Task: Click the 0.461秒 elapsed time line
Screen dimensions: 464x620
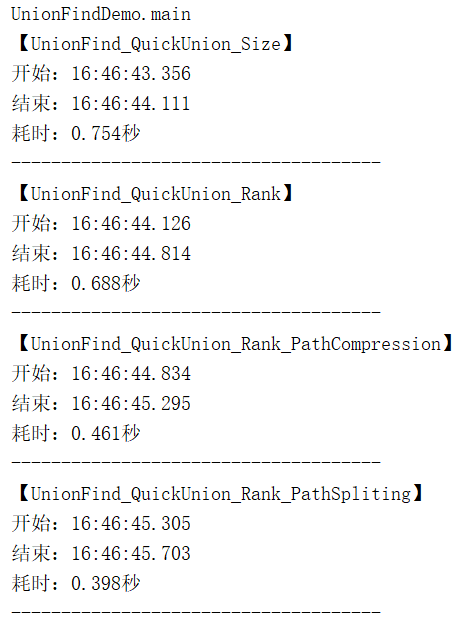Action: tap(76, 433)
